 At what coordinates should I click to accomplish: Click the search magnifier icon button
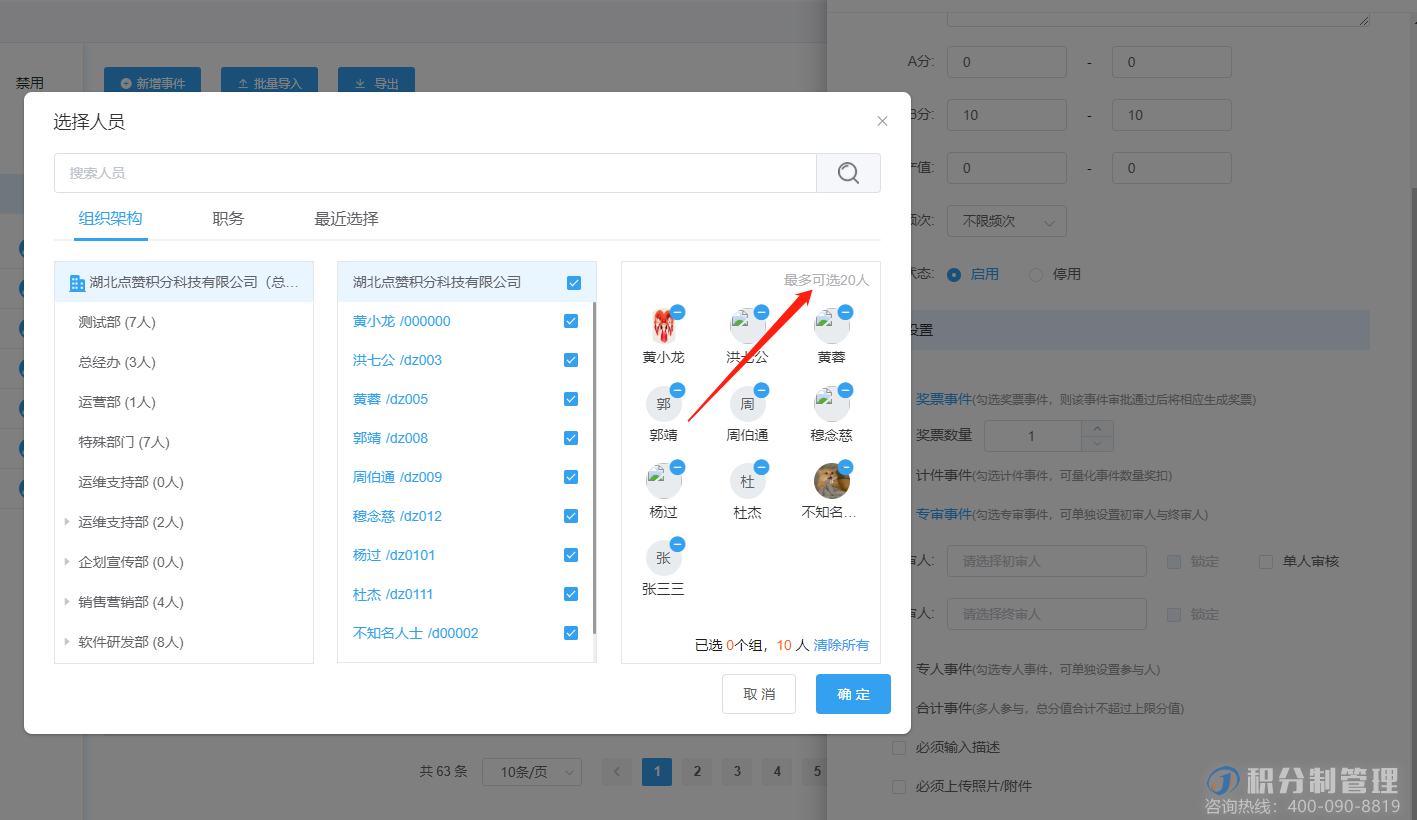(x=848, y=173)
